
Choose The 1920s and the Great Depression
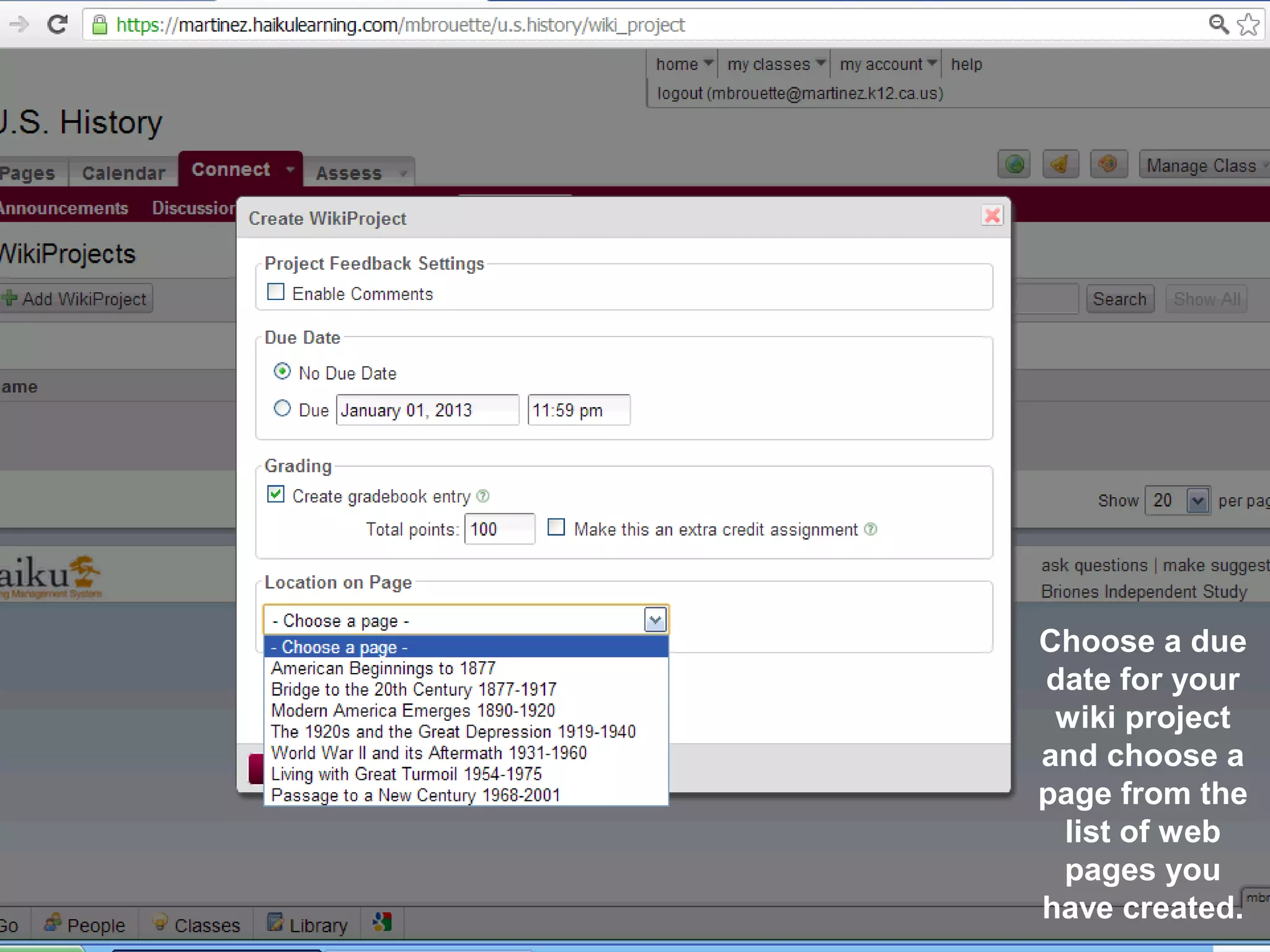pyautogui.click(x=466, y=731)
